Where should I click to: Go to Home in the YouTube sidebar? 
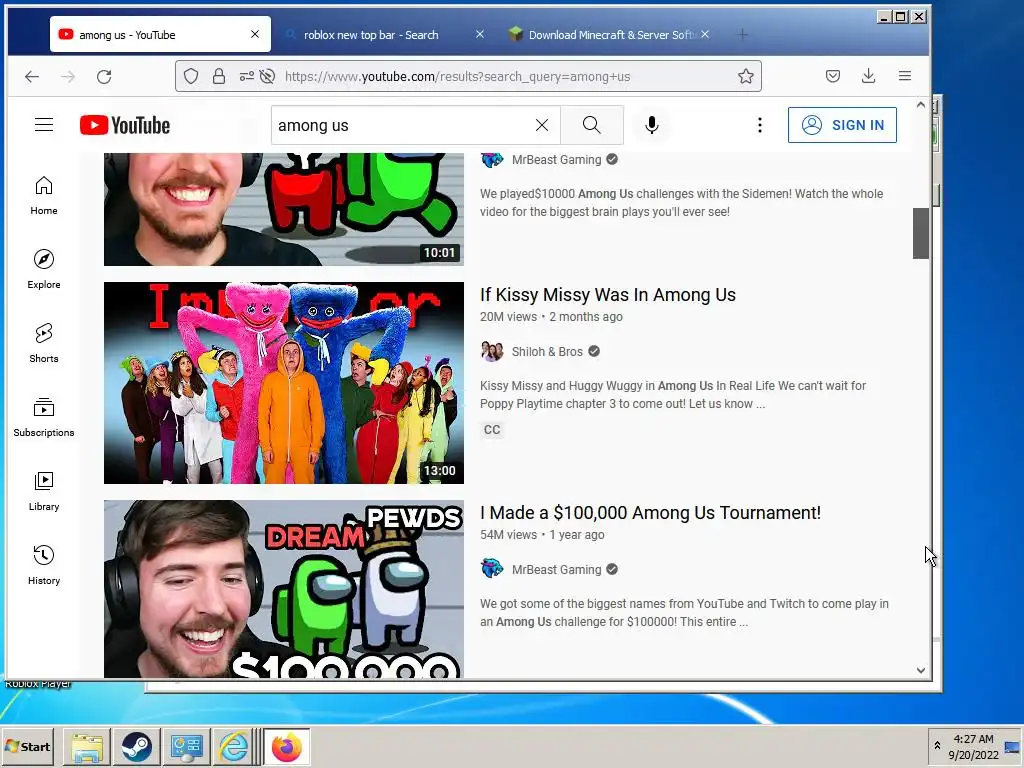coord(44,195)
